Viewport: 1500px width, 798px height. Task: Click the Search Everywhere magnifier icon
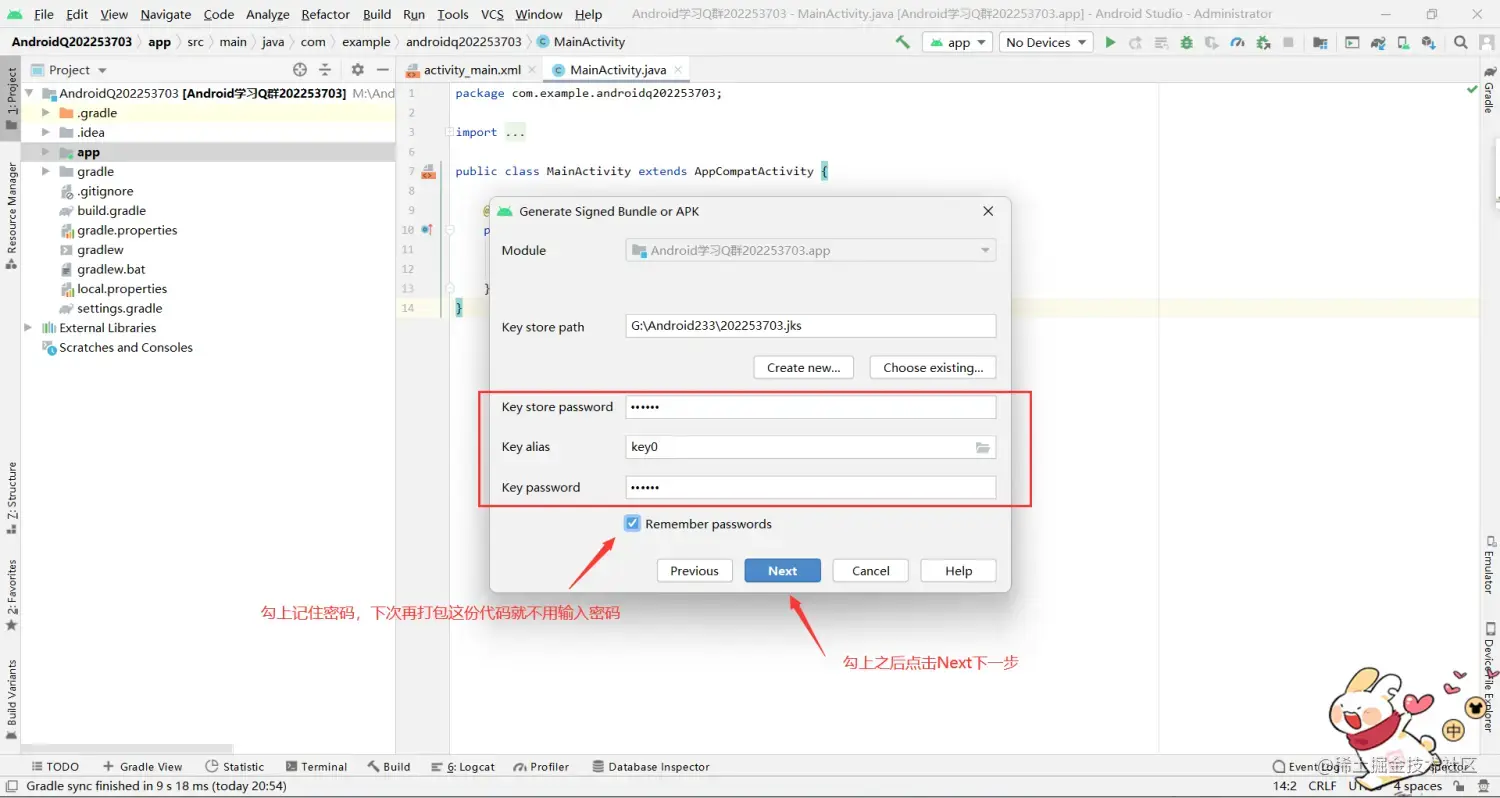point(1461,42)
